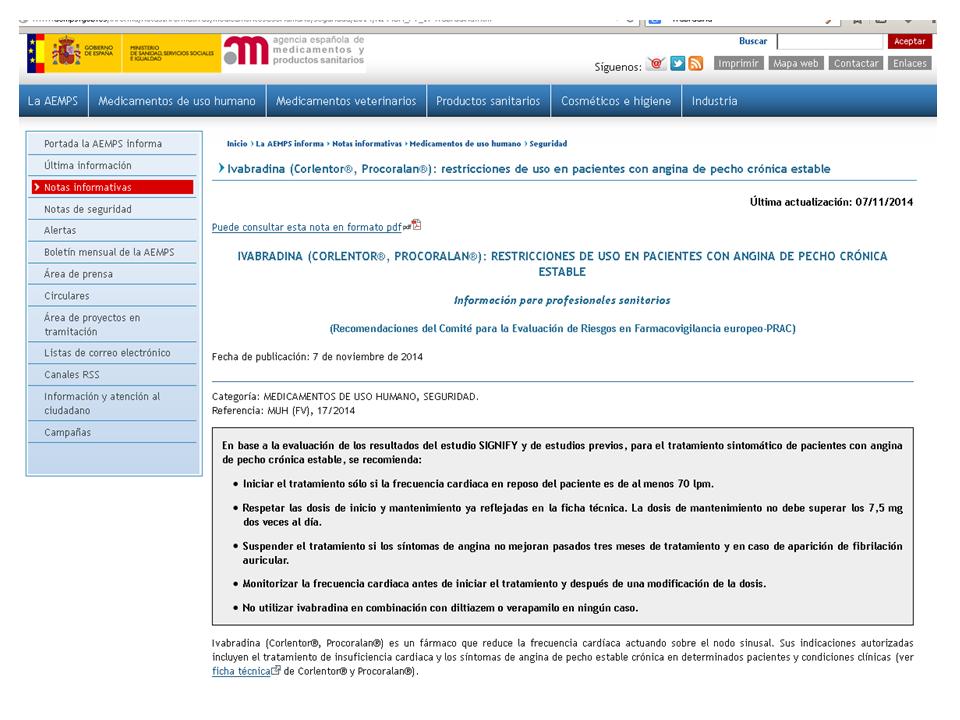Go to Alertas in the sidebar
This screenshot has height=720, width=960.
[60, 230]
